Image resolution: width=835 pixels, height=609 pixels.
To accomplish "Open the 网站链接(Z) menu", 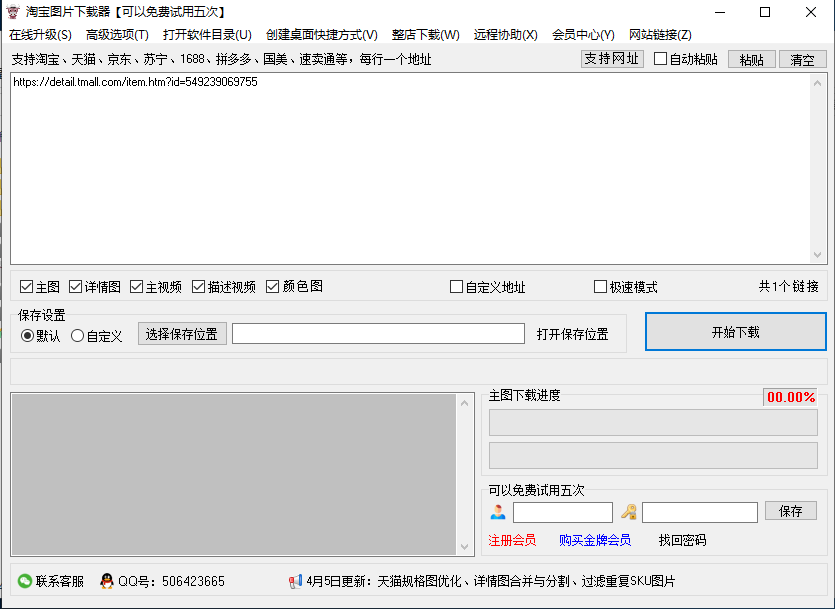I will click(660, 35).
